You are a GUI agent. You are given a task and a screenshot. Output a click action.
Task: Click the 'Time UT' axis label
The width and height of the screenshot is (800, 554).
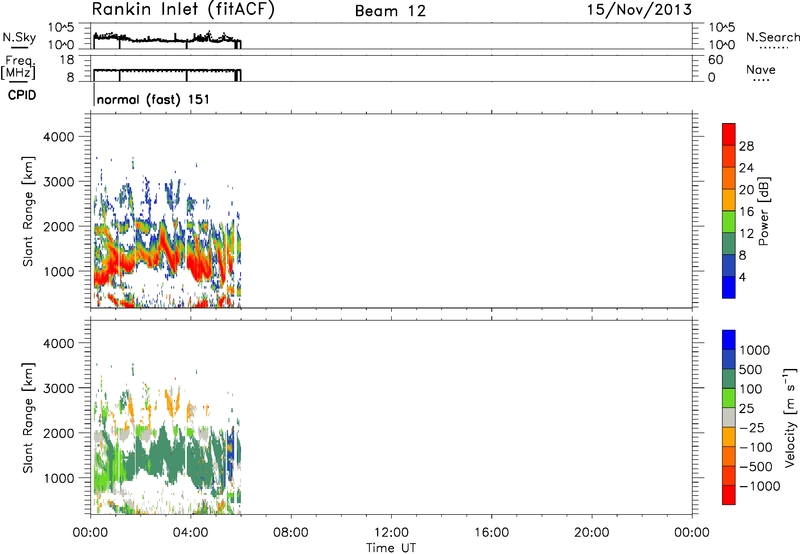coord(391,548)
